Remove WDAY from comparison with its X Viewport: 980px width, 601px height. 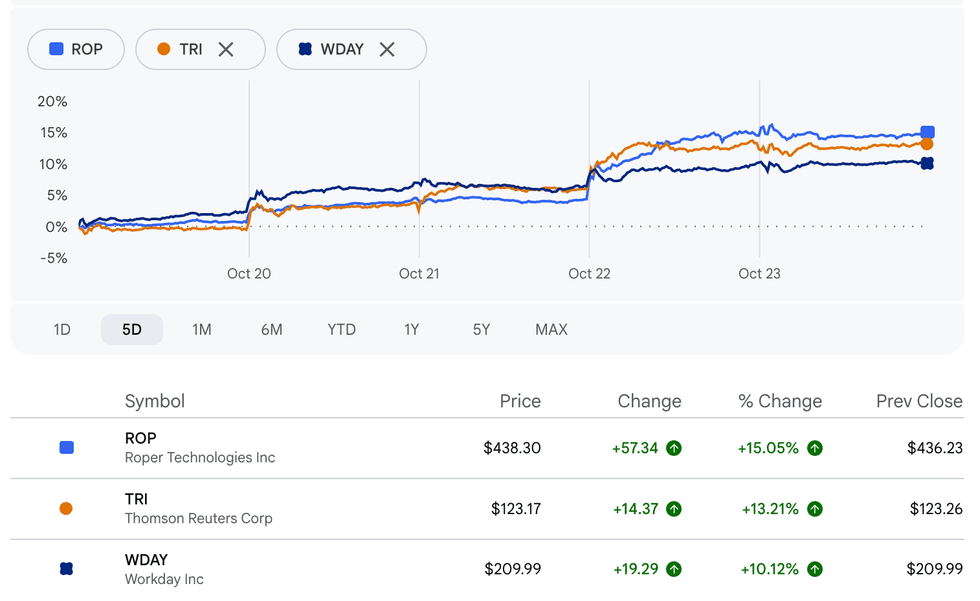click(x=387, y=49)
